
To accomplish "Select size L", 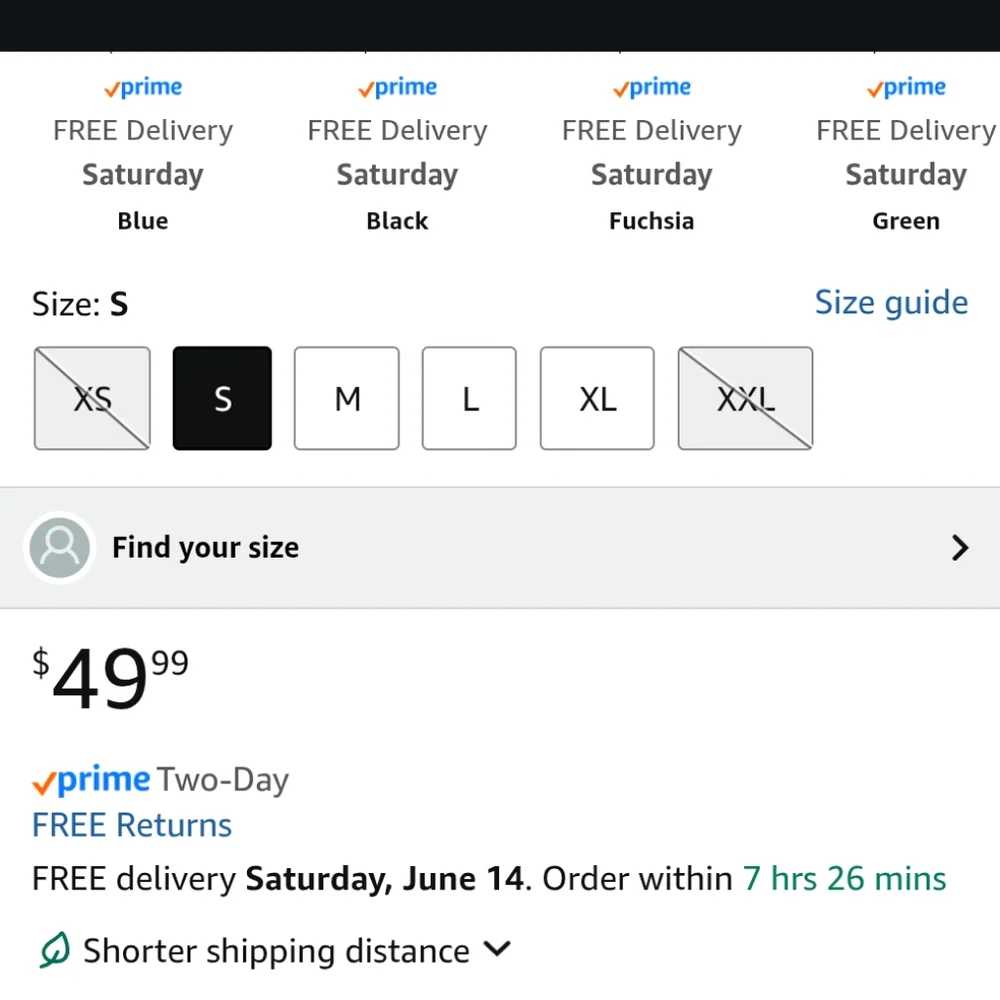I will [x=469, y=399].
